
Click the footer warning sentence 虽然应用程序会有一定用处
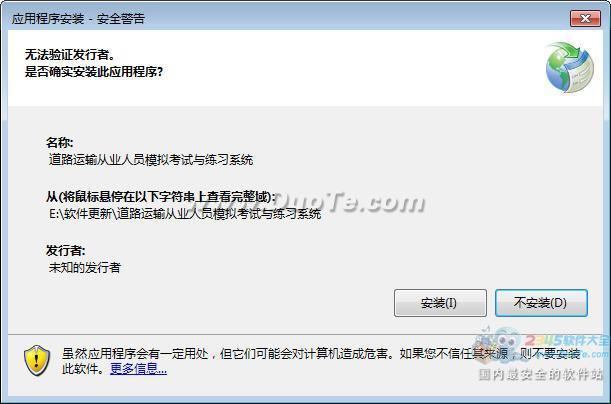(x=136, y=353)
